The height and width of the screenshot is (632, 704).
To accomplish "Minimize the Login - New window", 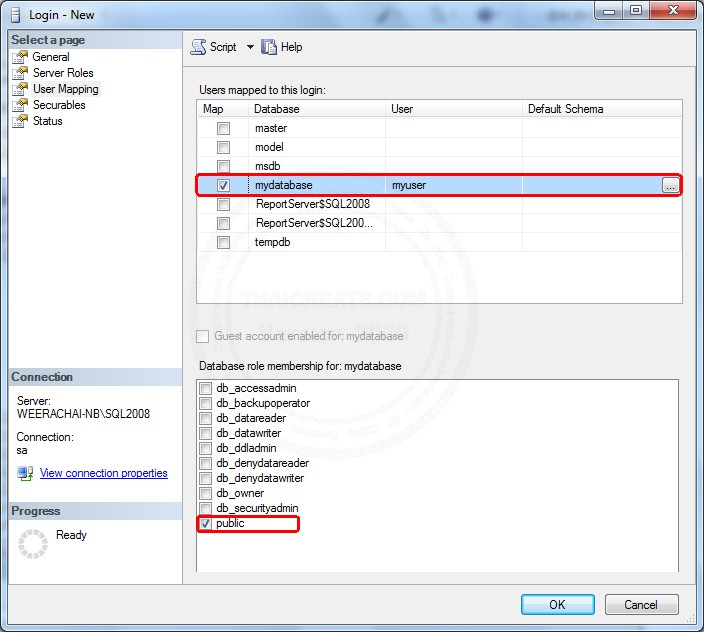I will [609, 11].
